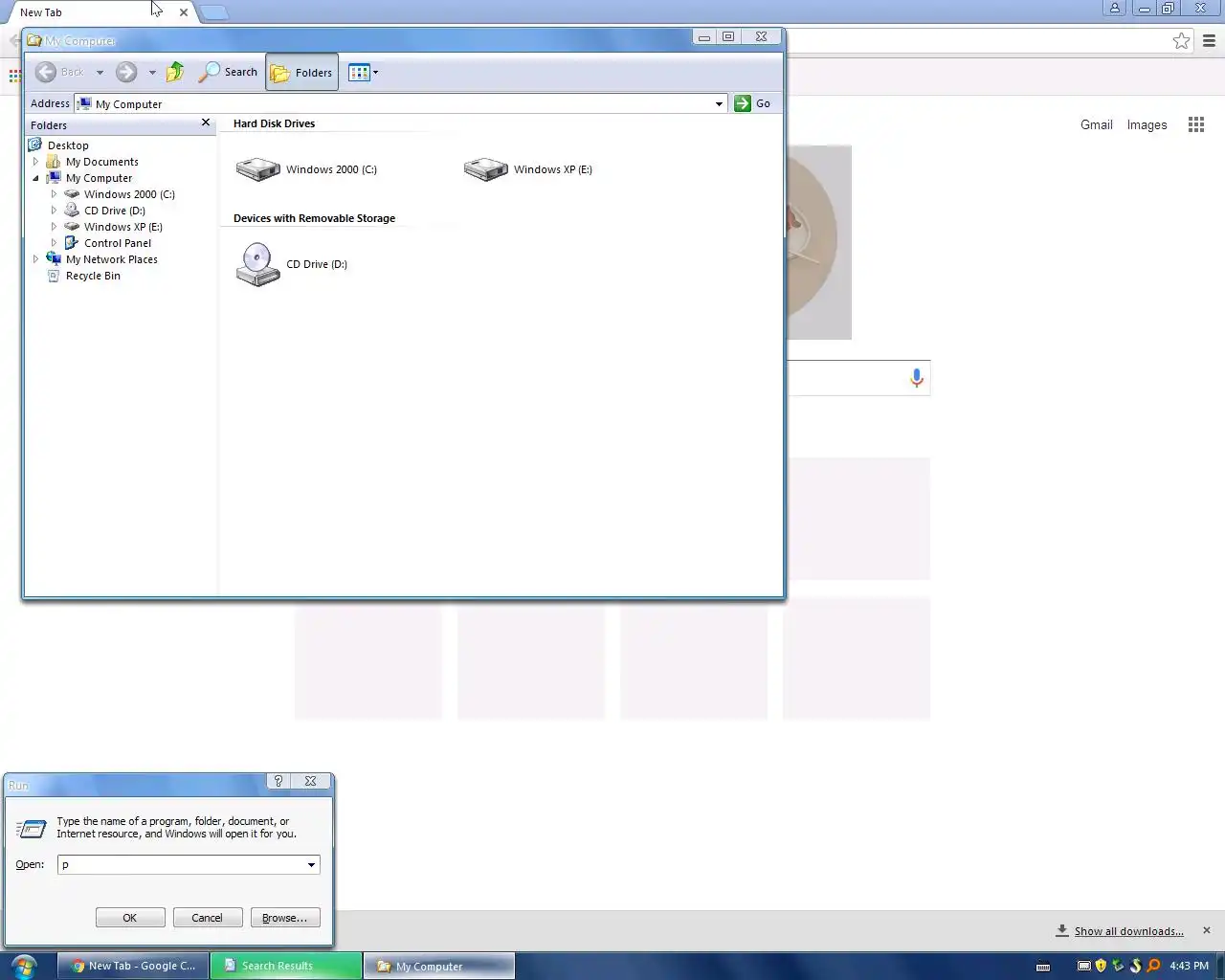Viewport: 1225px width, 980px height.
Task: Click the Hard Disk Drives group header
Action: point(274,123)
